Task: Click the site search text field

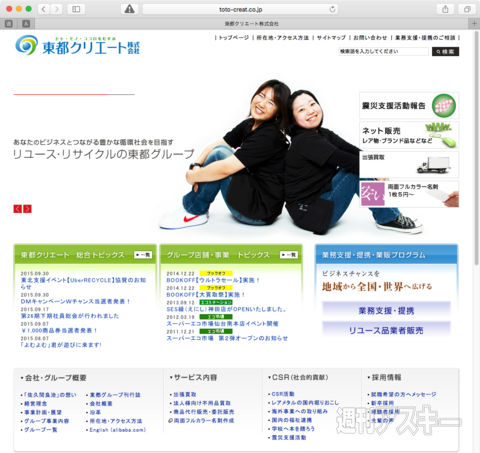Action: click(x=383, y=51)
